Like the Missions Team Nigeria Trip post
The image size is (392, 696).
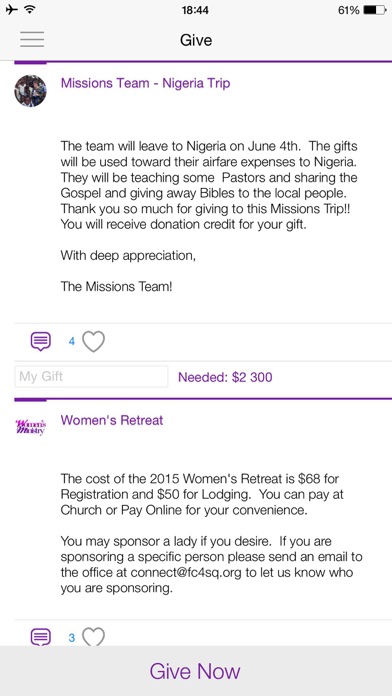click(x=94, y=342)
